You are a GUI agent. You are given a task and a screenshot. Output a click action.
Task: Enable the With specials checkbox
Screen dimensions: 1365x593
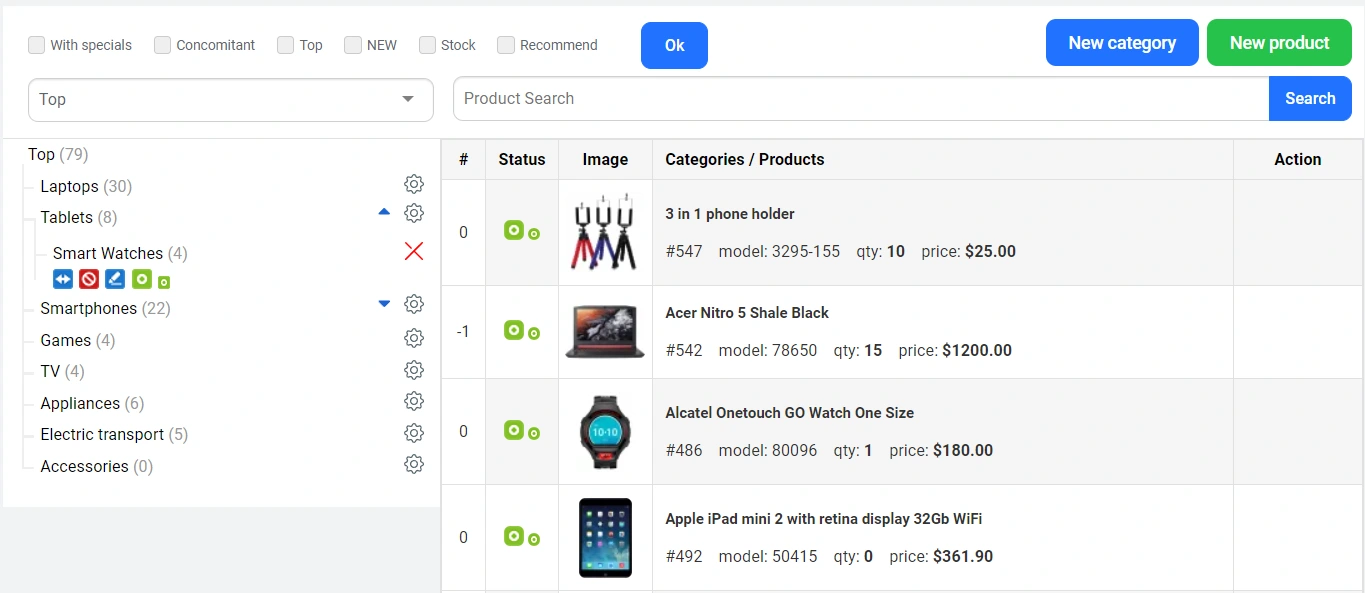coord(37,45)
